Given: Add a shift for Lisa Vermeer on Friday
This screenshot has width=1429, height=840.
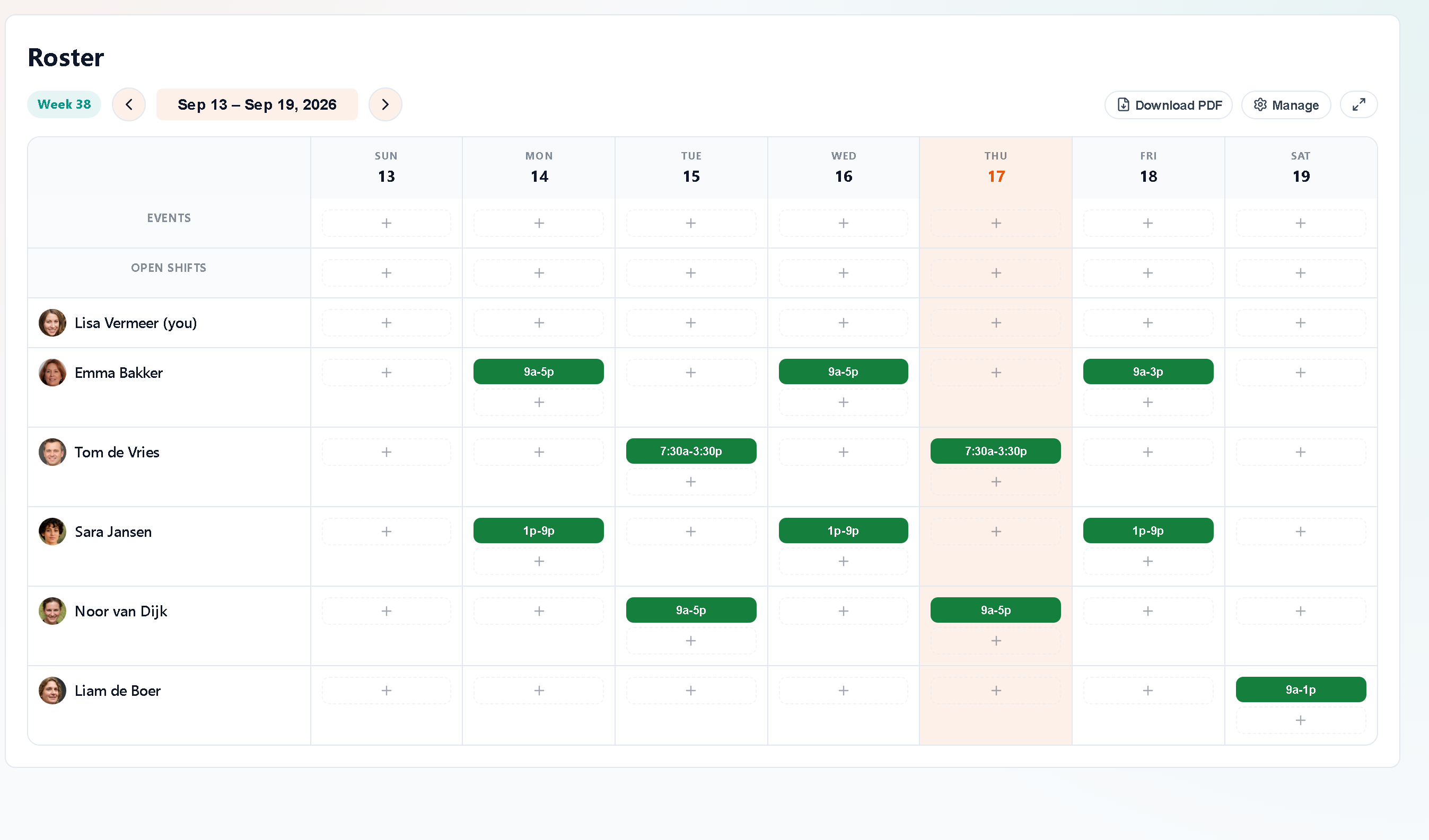Looking at the screenshot, I should click(x=1148, y=323).
